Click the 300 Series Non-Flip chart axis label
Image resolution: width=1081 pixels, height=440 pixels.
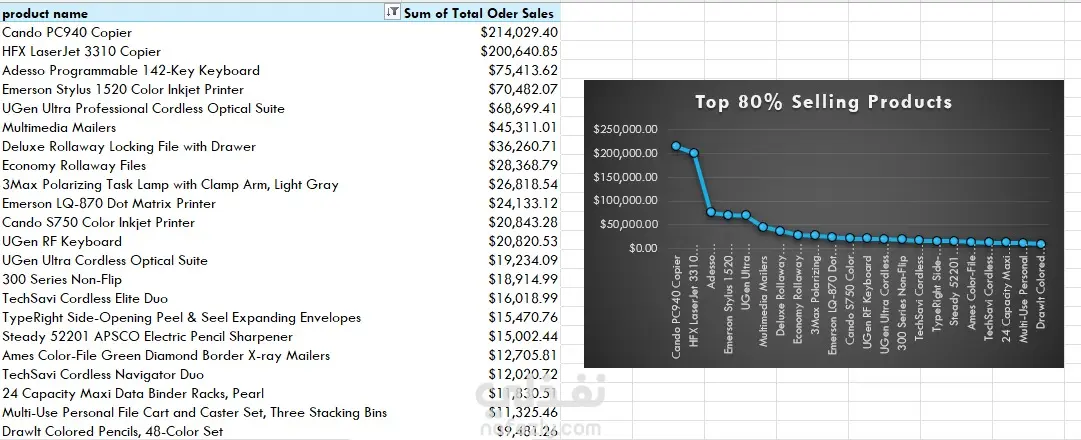[902, 303]
